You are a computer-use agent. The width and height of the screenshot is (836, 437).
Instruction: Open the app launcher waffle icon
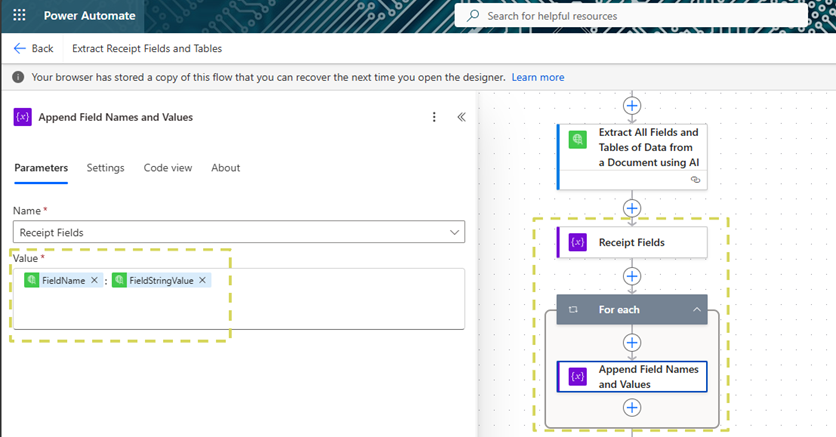click(19, 16)
